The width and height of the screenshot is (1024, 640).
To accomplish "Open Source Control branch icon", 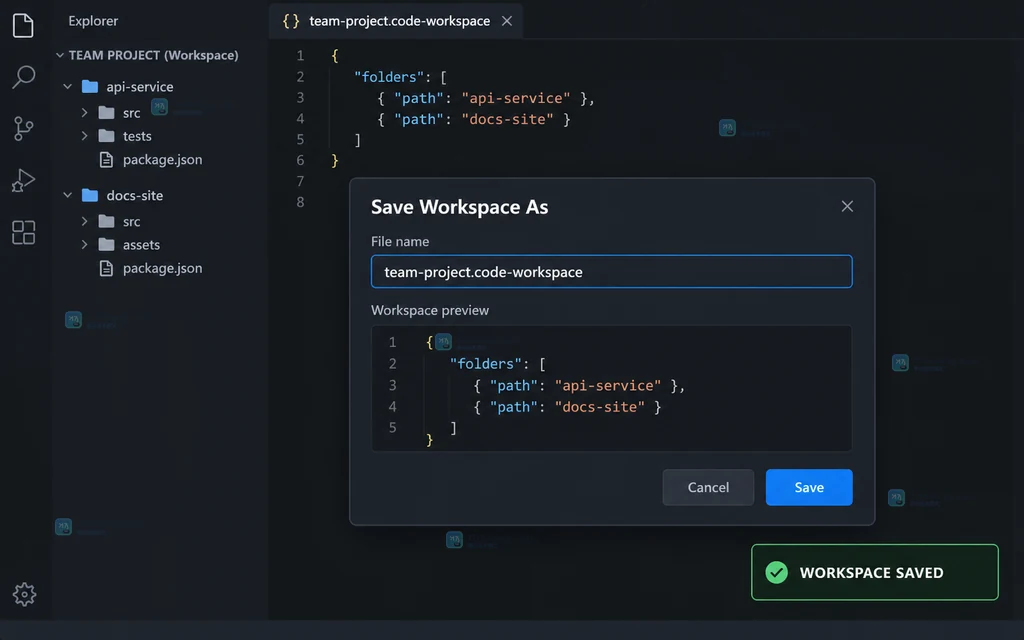I will pos(24,129).
